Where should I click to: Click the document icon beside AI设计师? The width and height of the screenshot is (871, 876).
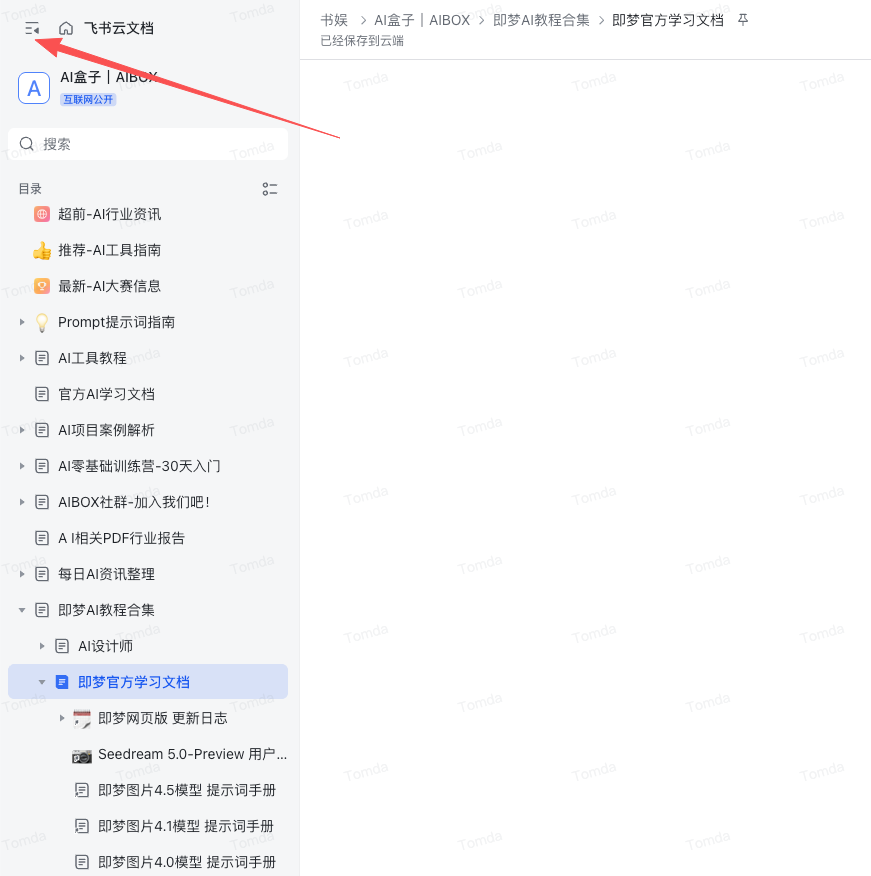pos(61,645)
